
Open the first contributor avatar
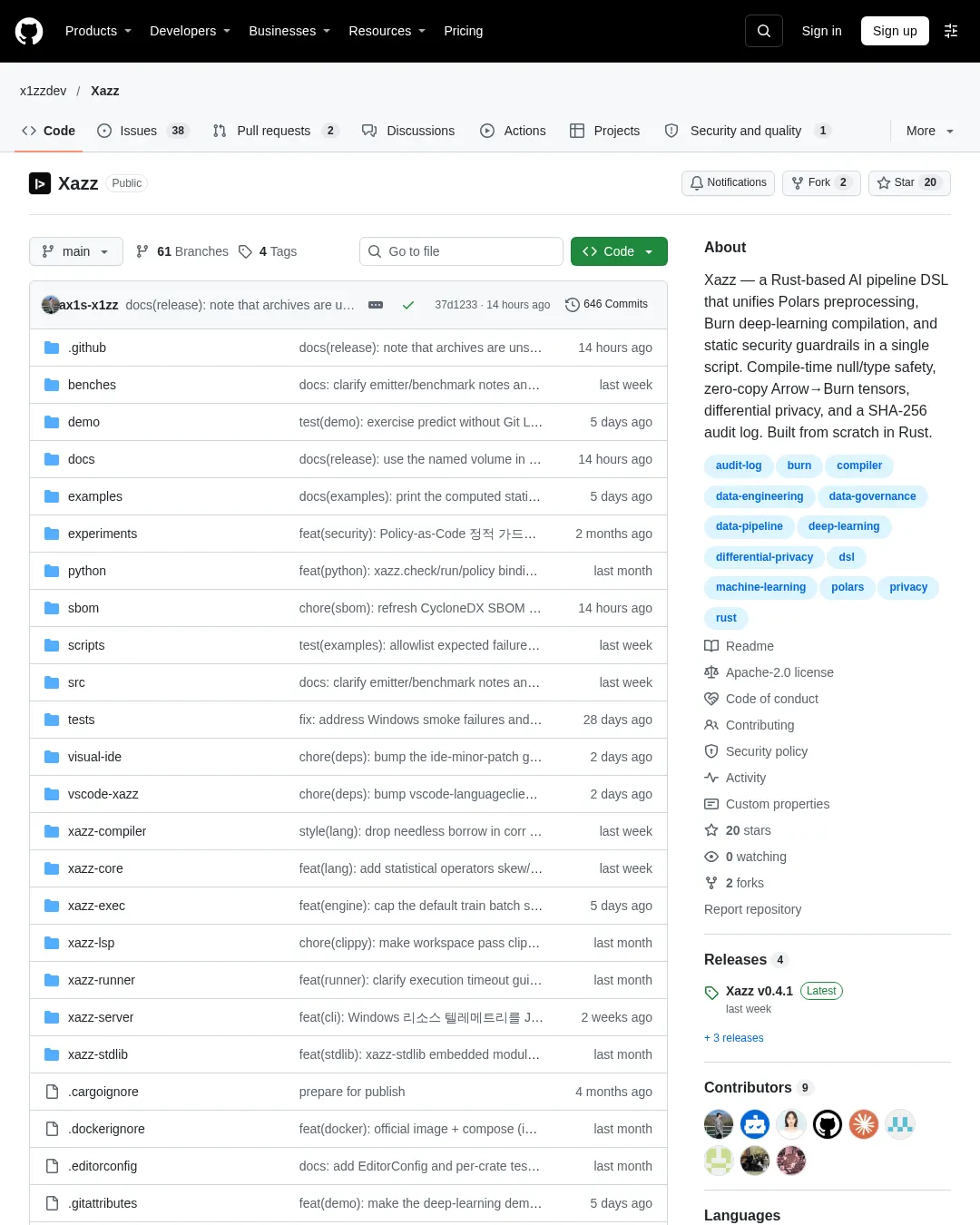point(719,1124)
